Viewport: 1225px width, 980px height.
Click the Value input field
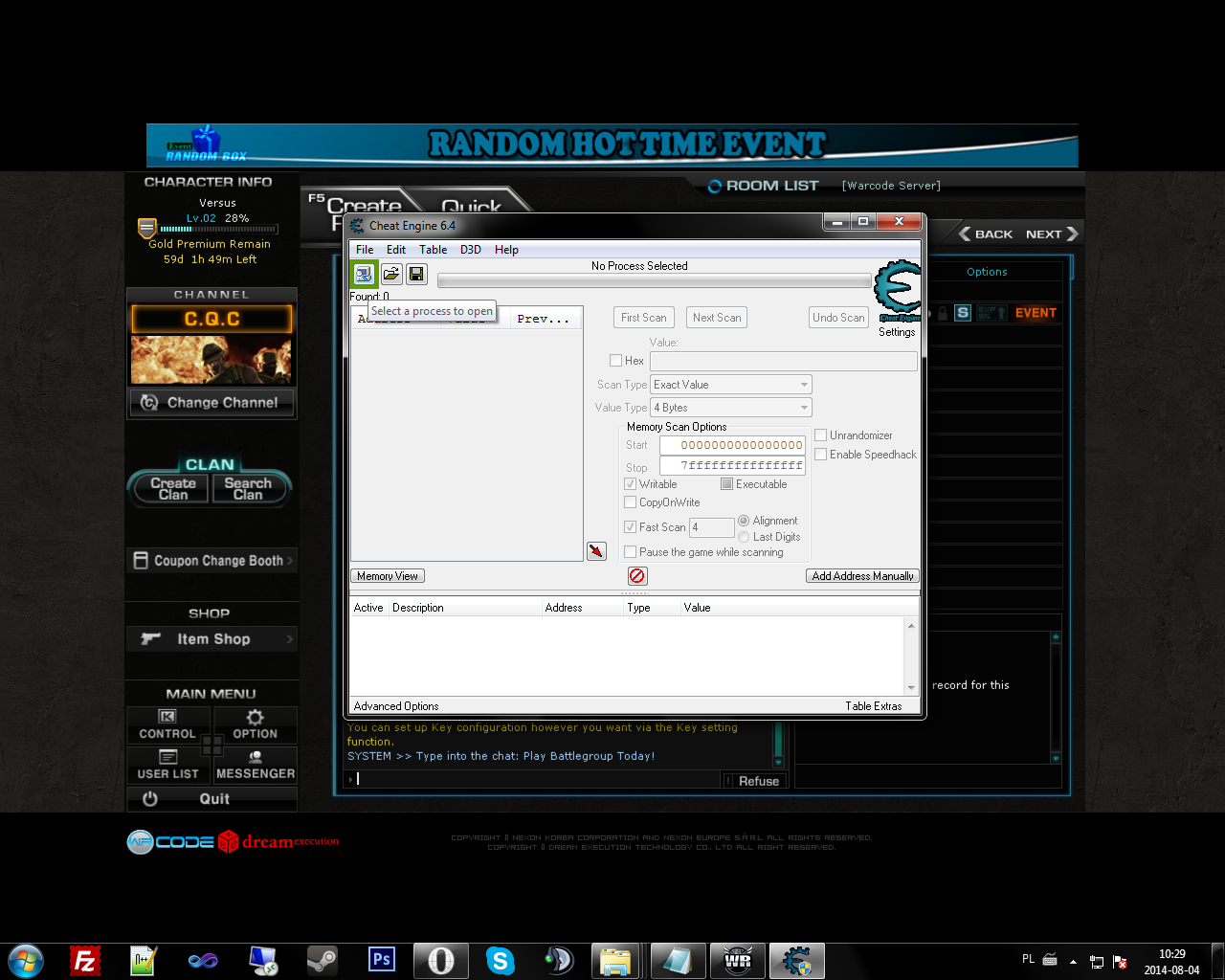tap(783, 361)
